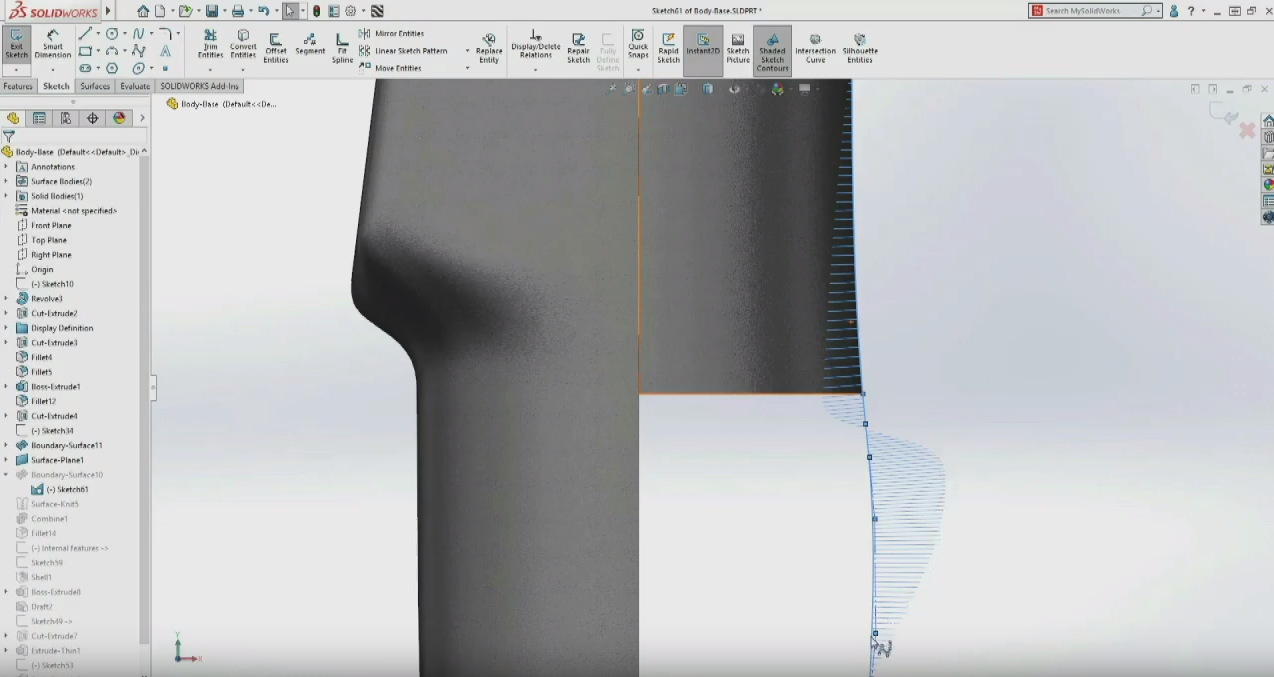Click the Segment tool
The width and height of the screenshot is (1274, 677).
point(310,45)
